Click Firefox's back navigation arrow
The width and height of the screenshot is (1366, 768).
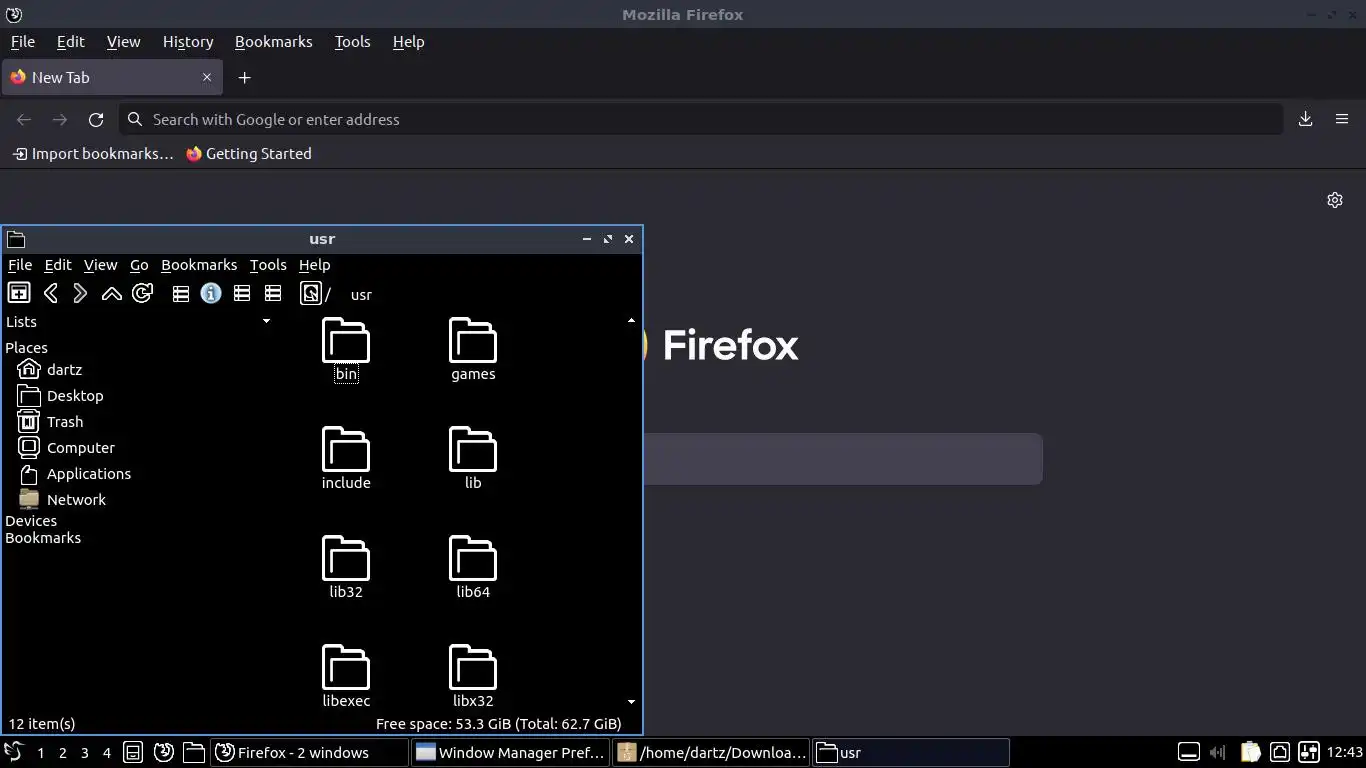point(24,119)
